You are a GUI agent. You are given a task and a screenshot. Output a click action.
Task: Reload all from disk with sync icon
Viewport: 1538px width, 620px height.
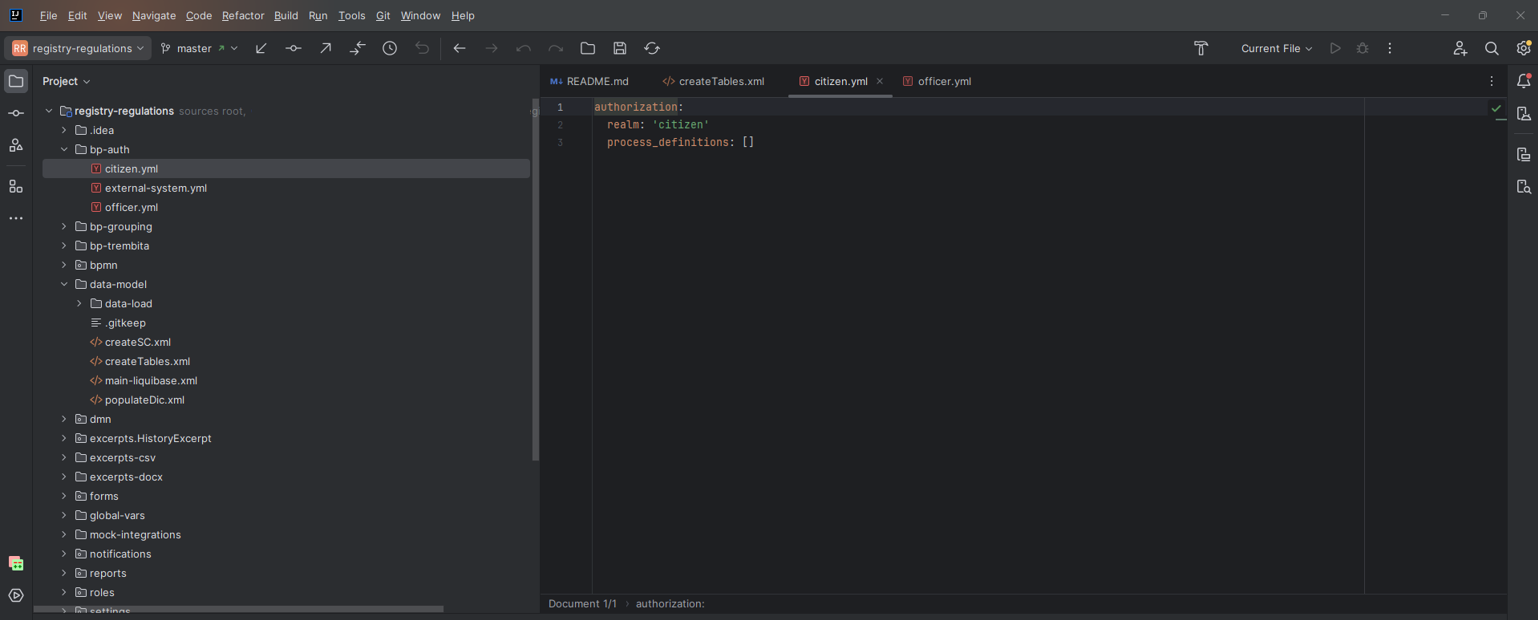[652, 48]
